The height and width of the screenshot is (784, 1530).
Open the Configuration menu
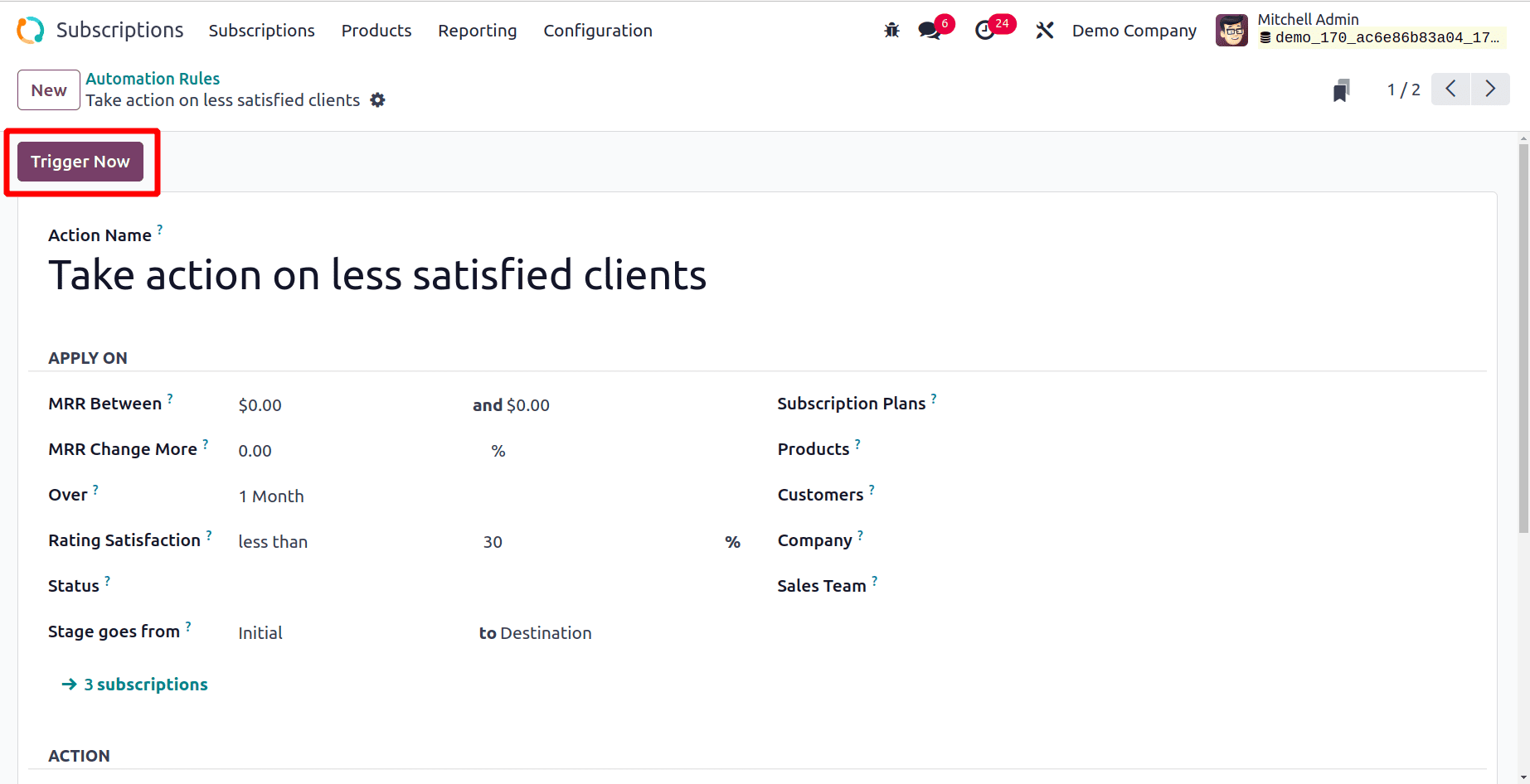tap(597, 31)
